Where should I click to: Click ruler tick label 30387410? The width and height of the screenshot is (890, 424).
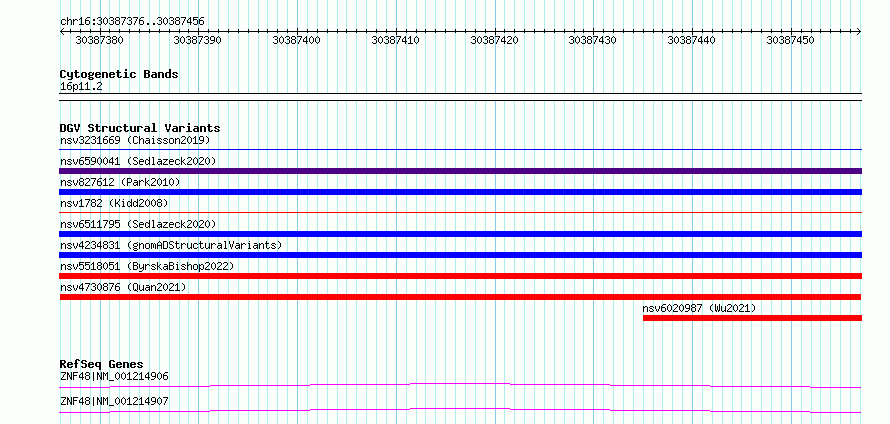click(395, 40)
